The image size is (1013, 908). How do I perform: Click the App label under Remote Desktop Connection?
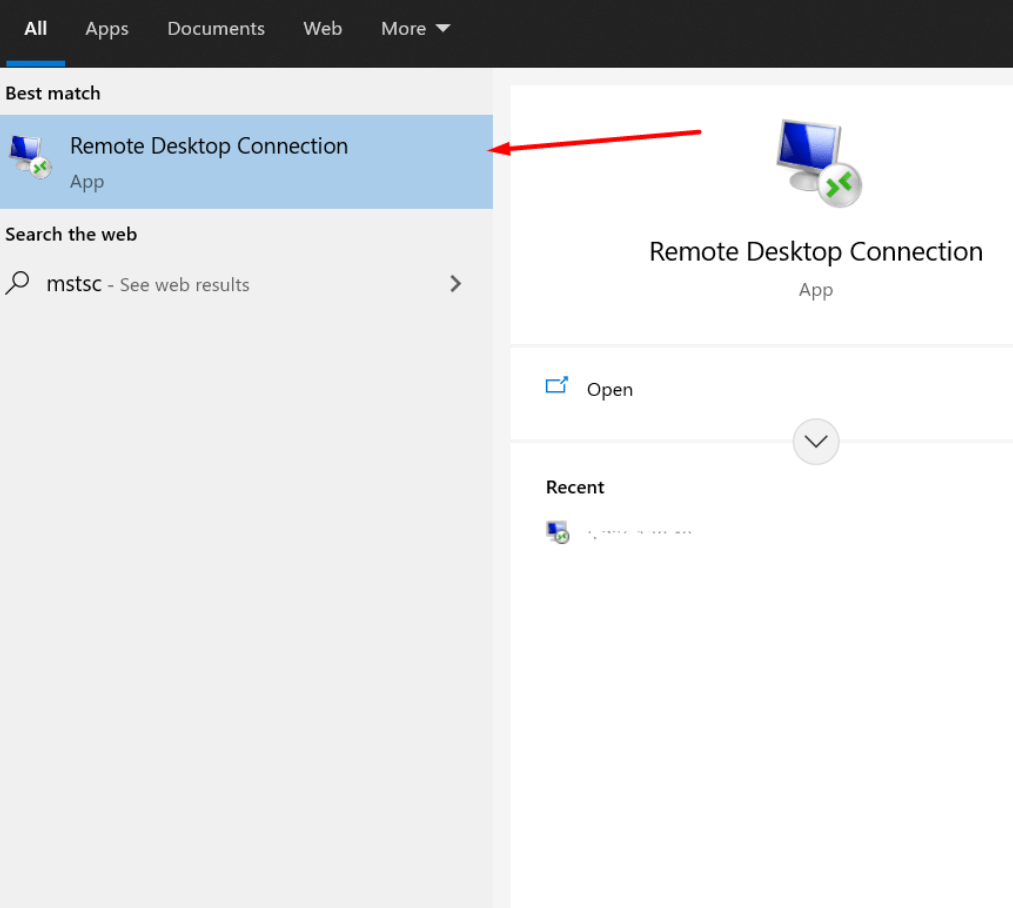(87, 181)
